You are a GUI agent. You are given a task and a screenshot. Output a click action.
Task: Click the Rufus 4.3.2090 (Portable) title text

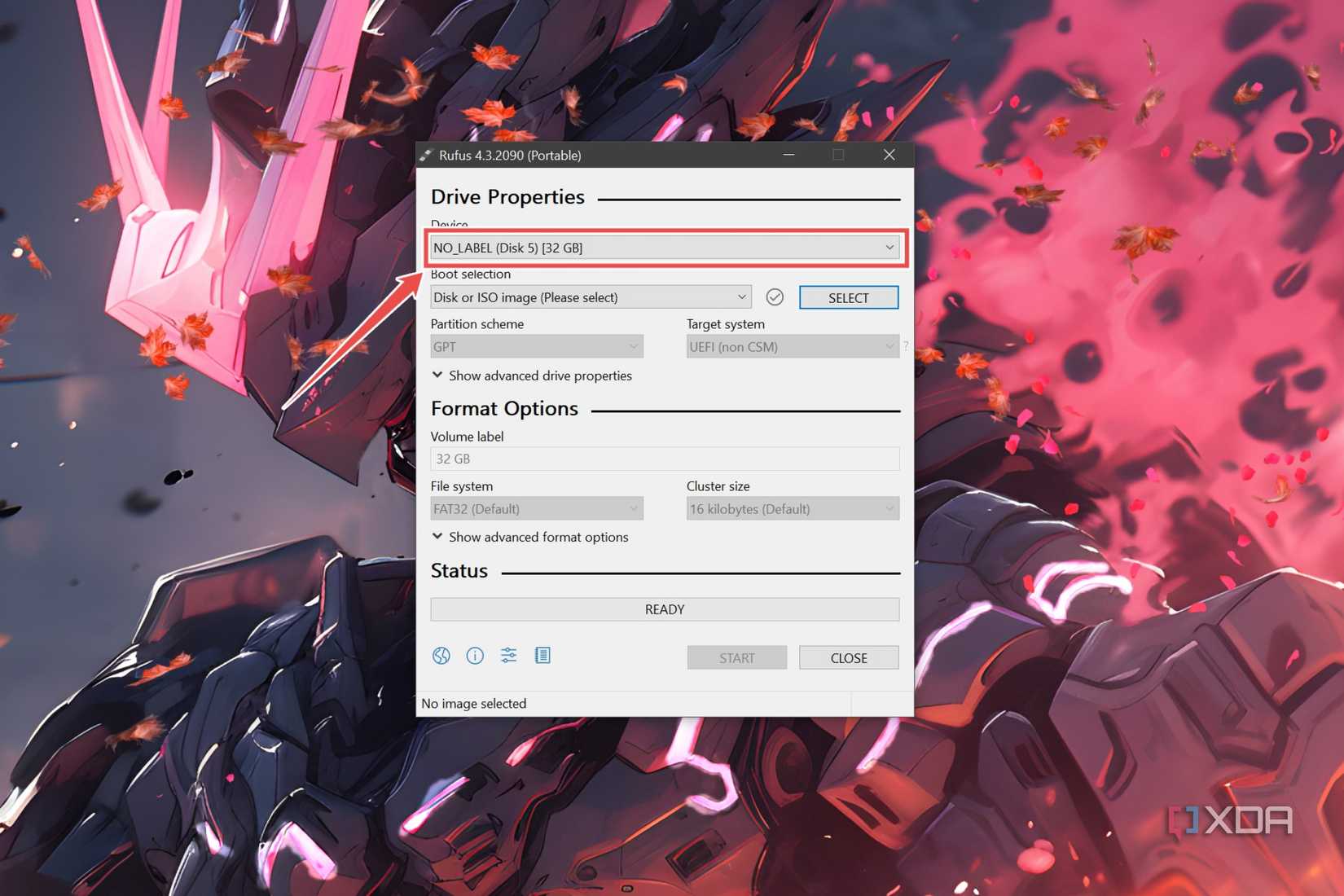510,156
